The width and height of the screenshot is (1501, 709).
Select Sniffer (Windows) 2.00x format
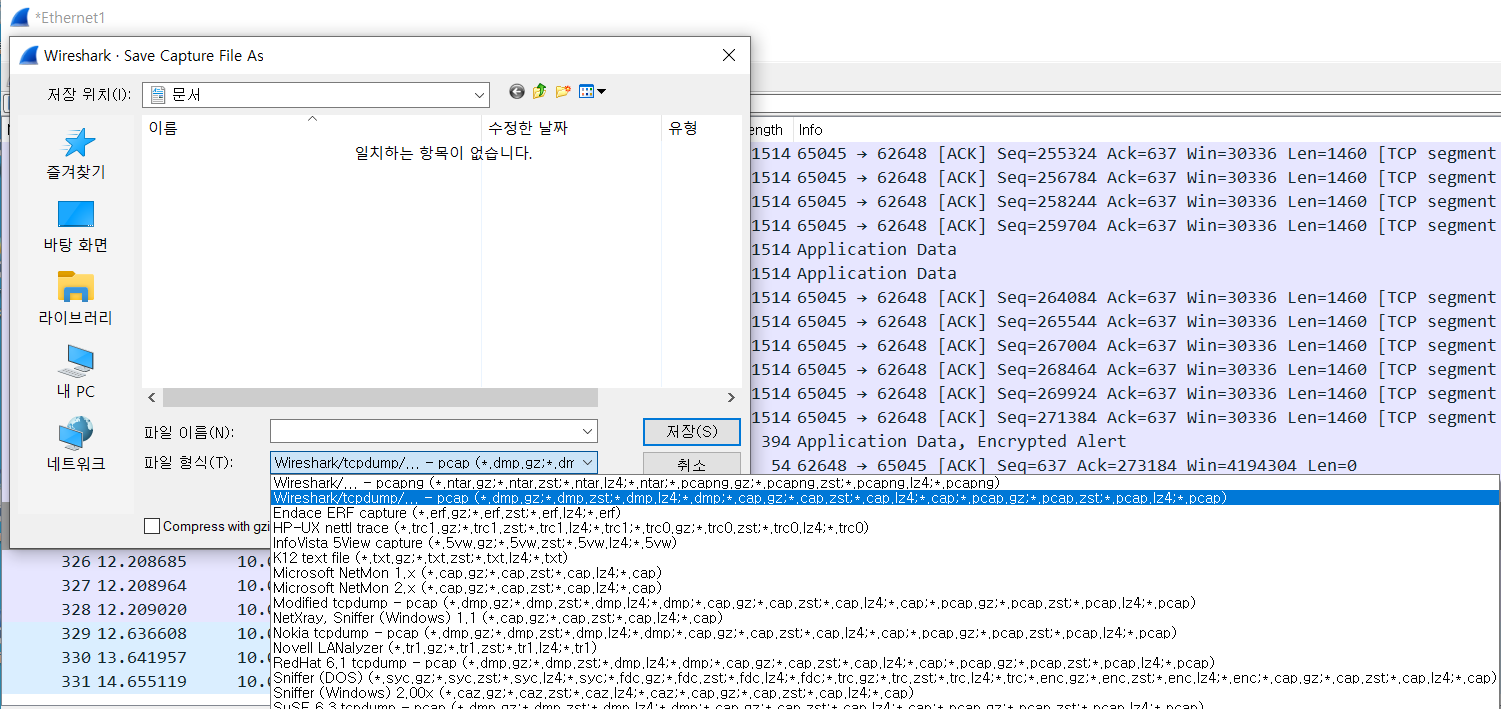pos(885,693)
